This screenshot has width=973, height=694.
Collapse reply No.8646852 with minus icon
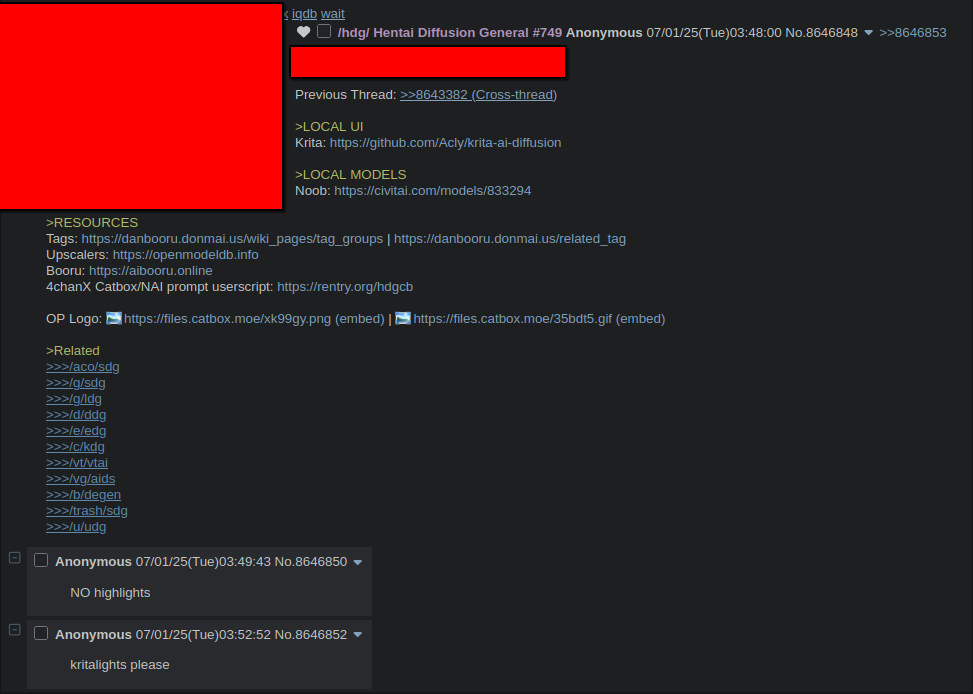pyautogui.click(x=15, y=629)
